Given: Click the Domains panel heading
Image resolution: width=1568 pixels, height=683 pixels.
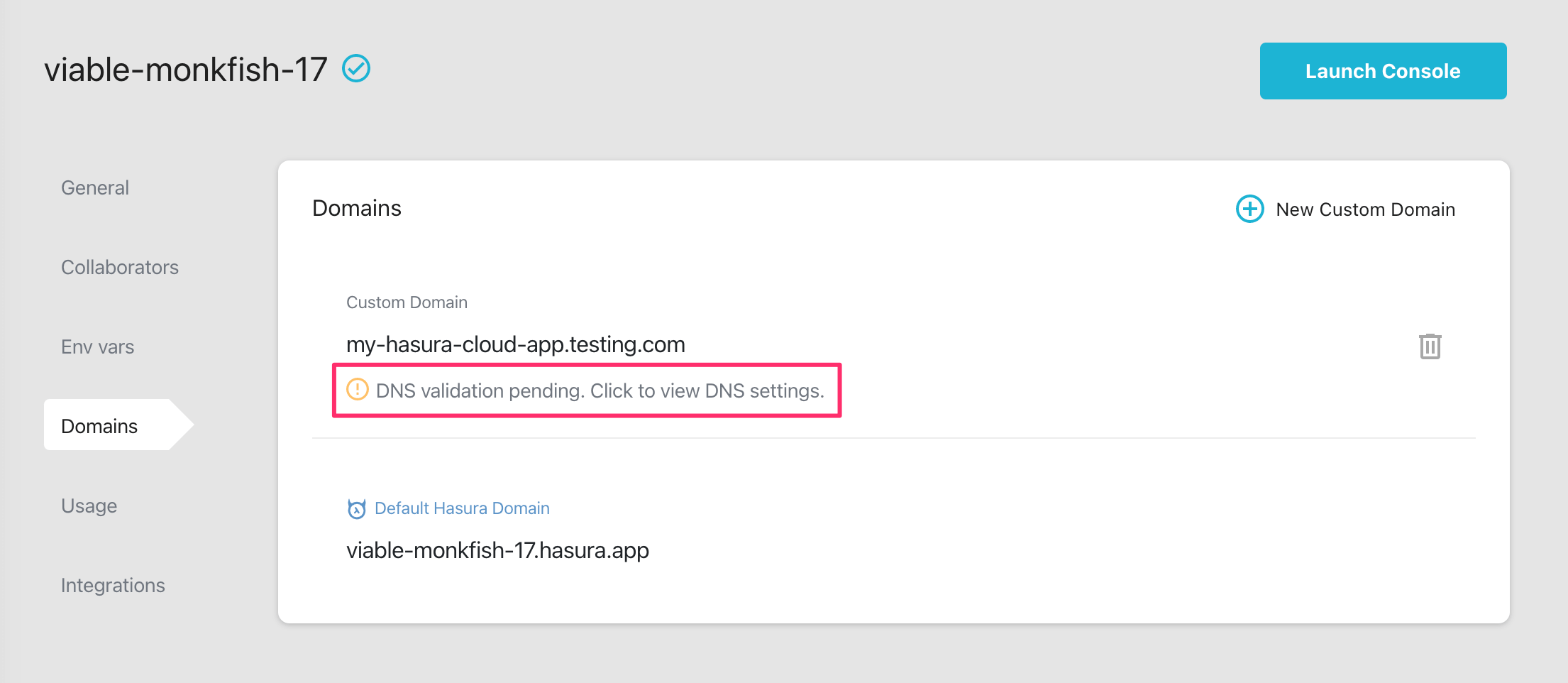Looking at the screenshot, I should pos(356,207).
